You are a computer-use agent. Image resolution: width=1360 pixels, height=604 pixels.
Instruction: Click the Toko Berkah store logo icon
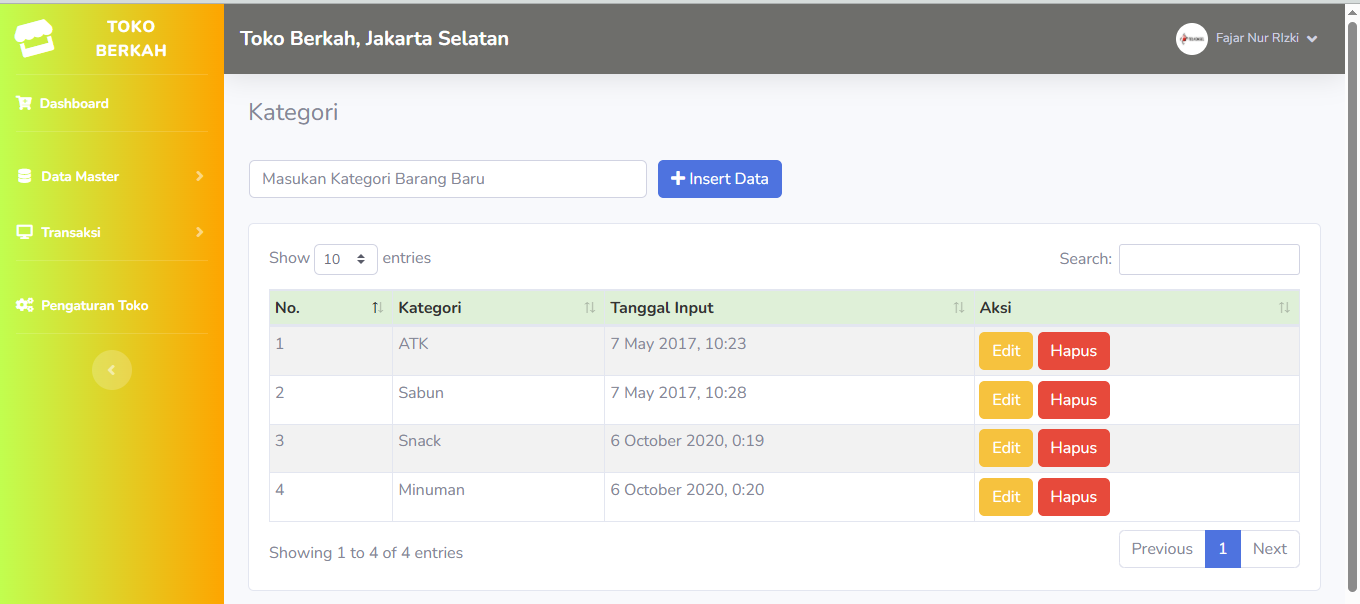point(35,38)
